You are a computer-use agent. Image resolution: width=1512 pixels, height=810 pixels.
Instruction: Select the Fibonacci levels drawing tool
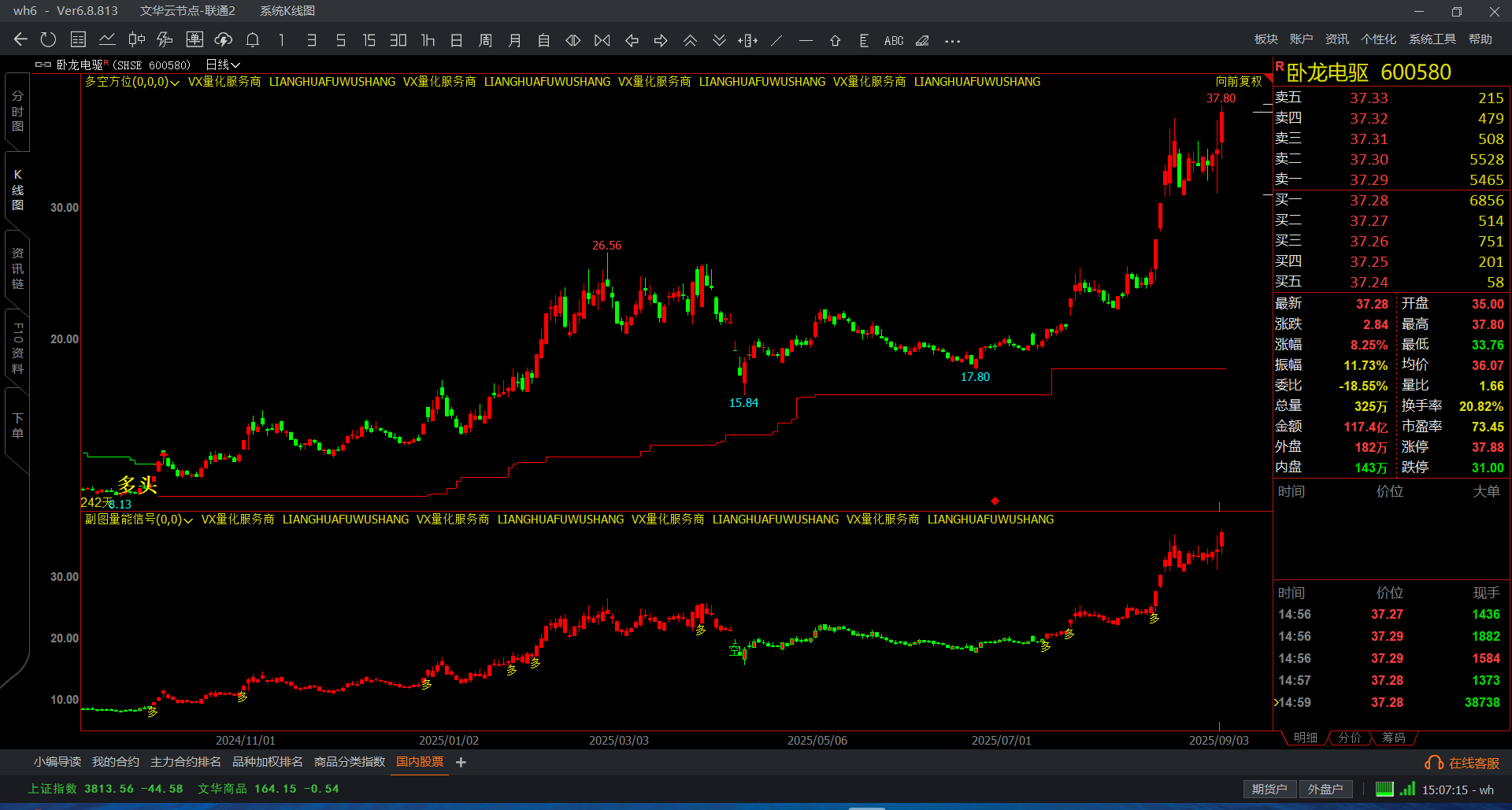click(864, 40)
